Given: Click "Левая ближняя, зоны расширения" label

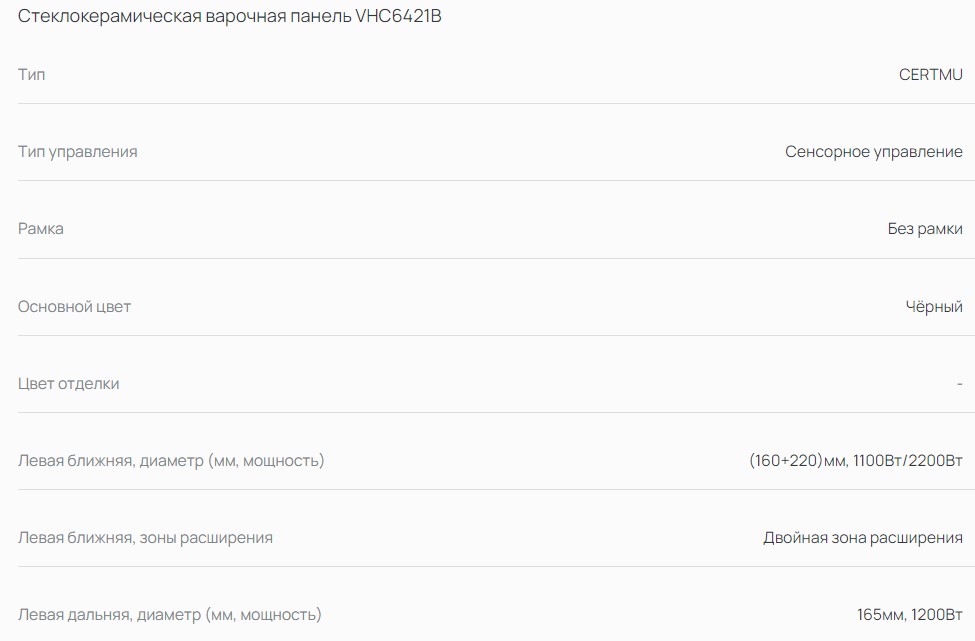Looking at the screenshot, I should 145,538.
